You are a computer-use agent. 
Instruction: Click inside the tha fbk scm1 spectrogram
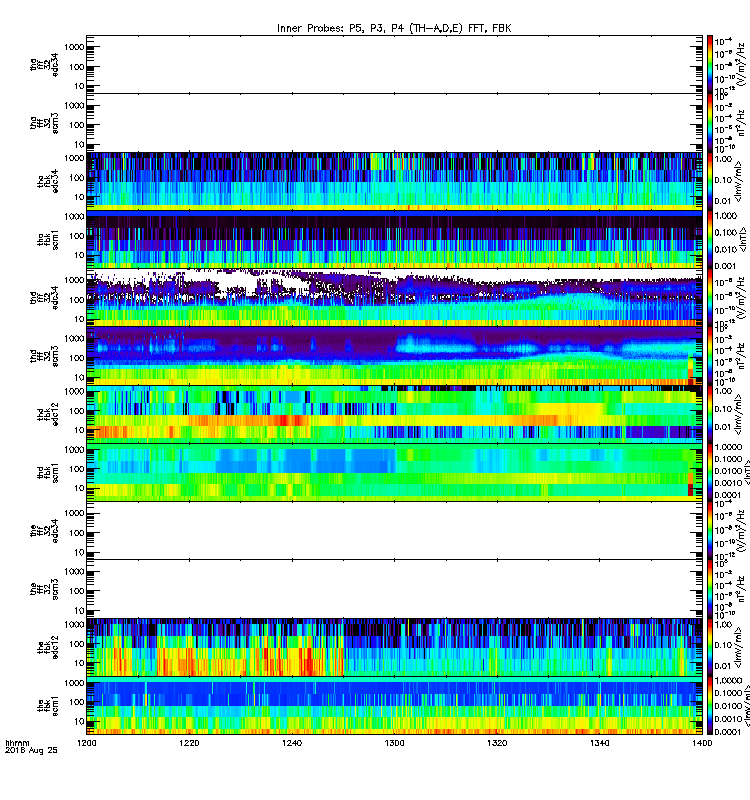click(394, 239)
